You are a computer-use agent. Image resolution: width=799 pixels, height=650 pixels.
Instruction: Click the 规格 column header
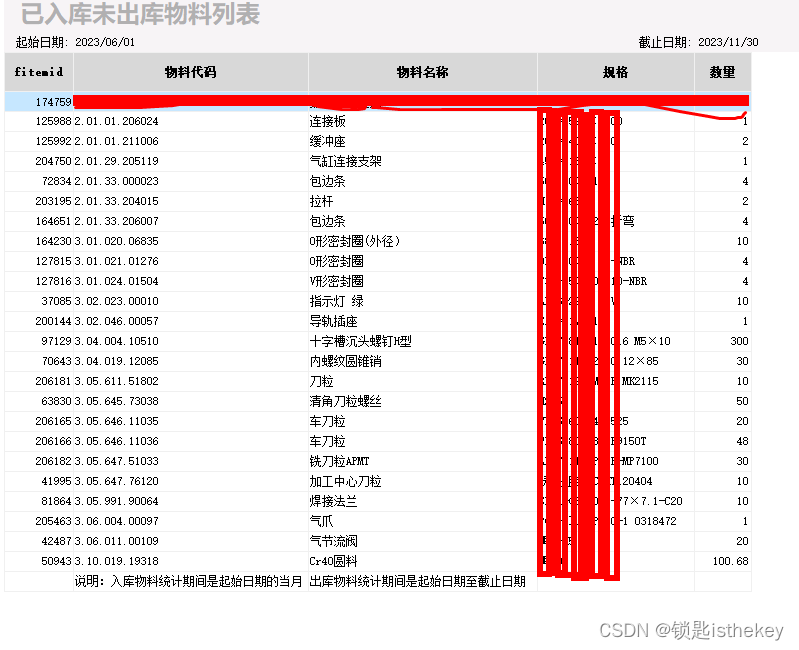click(x=616, y=72)
